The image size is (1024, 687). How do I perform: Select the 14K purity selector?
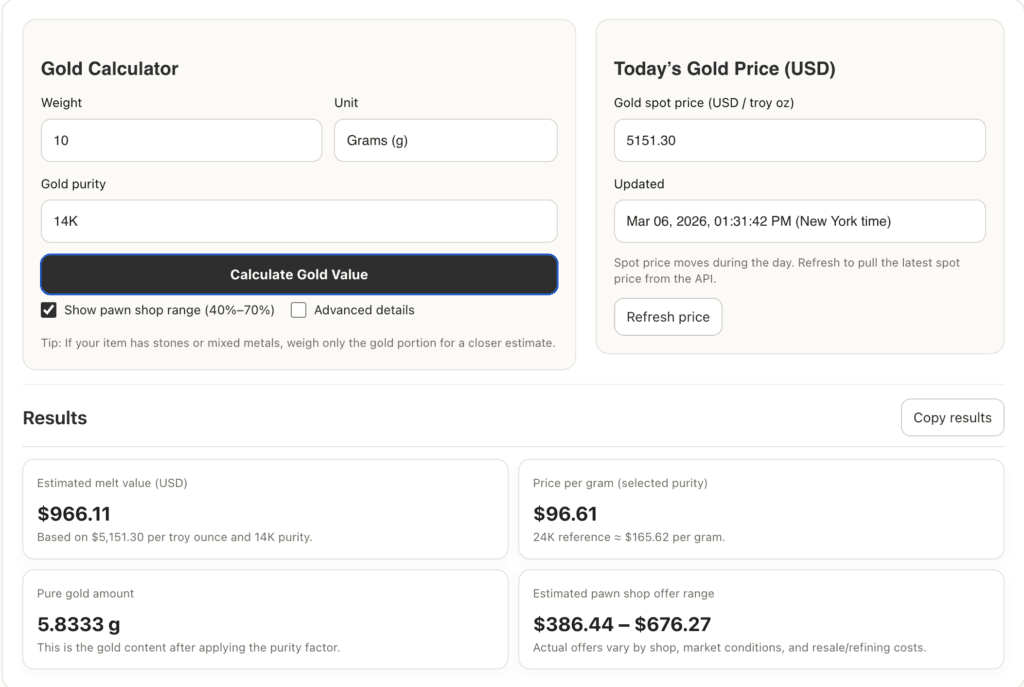298,221
